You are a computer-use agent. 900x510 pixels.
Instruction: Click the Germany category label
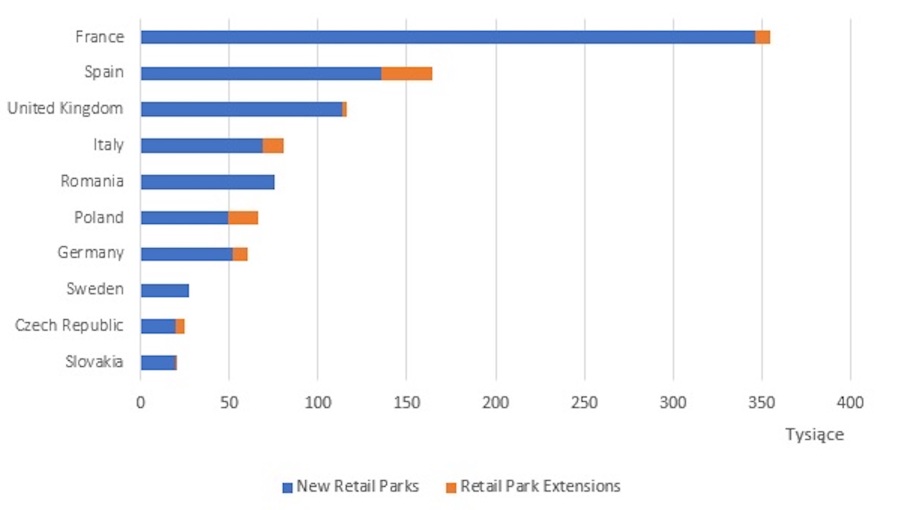coord(91,252)
